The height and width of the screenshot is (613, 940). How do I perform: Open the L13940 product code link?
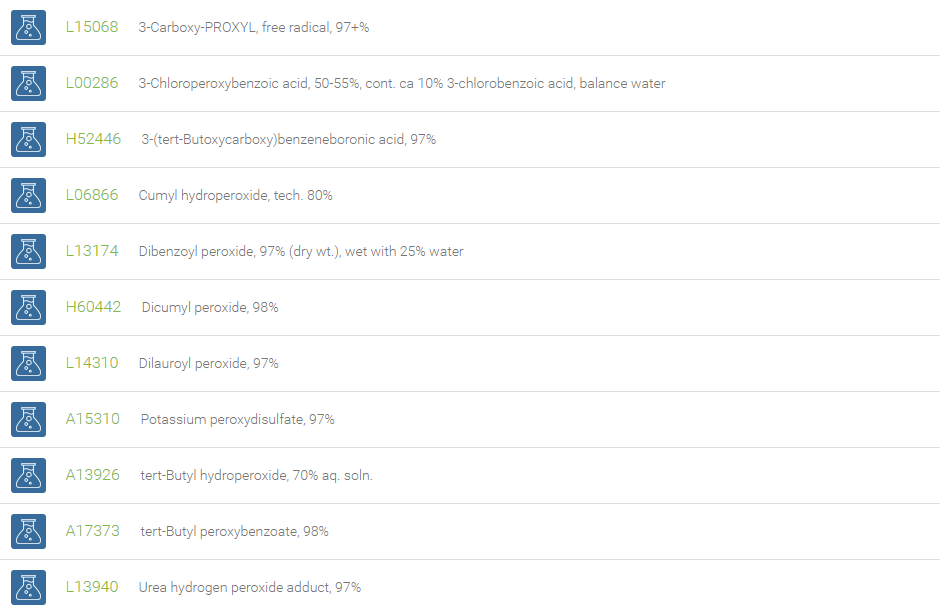[92, 587]
